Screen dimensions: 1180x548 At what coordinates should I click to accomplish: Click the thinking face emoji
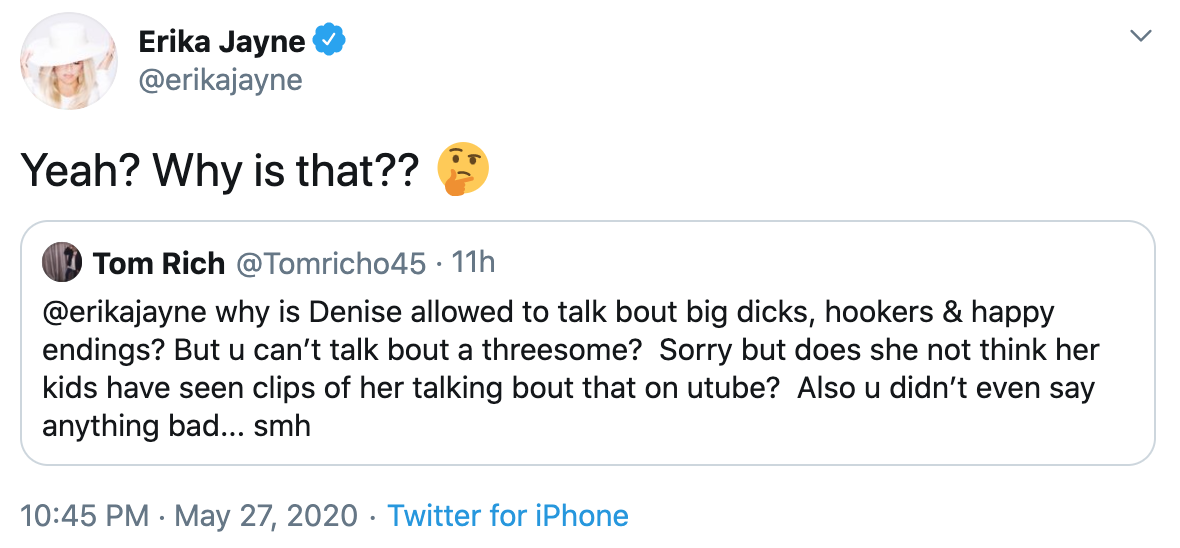click(x=463, y=169)
